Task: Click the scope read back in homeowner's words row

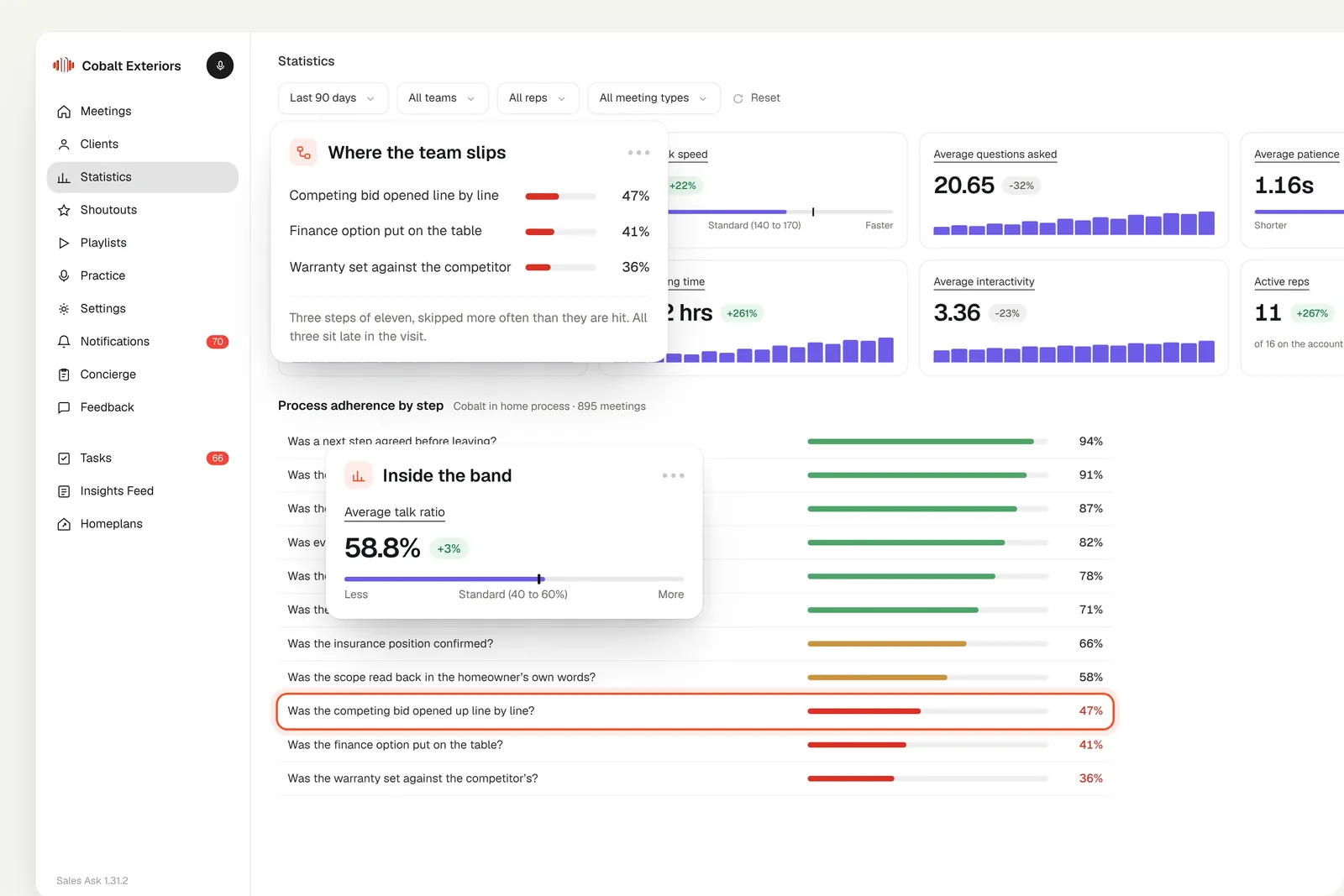Action: click(695, 678)
